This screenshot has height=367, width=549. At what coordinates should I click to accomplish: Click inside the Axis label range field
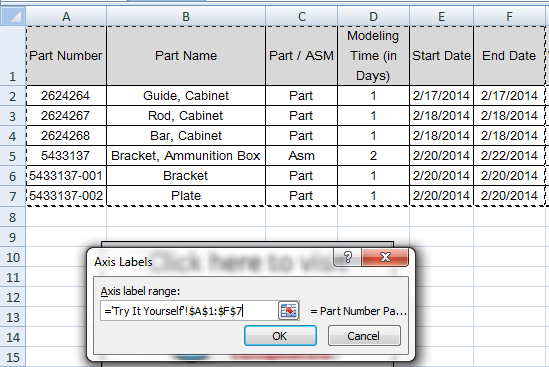point(189,311)
